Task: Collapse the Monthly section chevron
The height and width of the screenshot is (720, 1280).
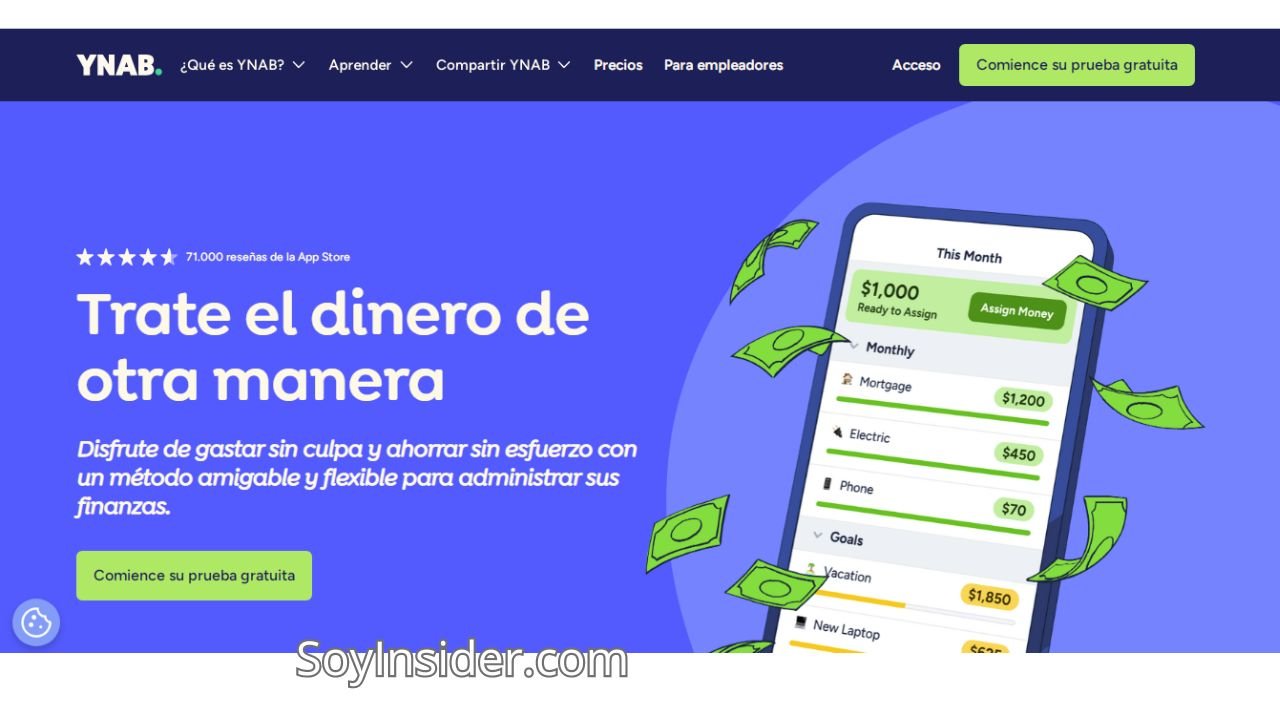Action: [x=854, y=346]
